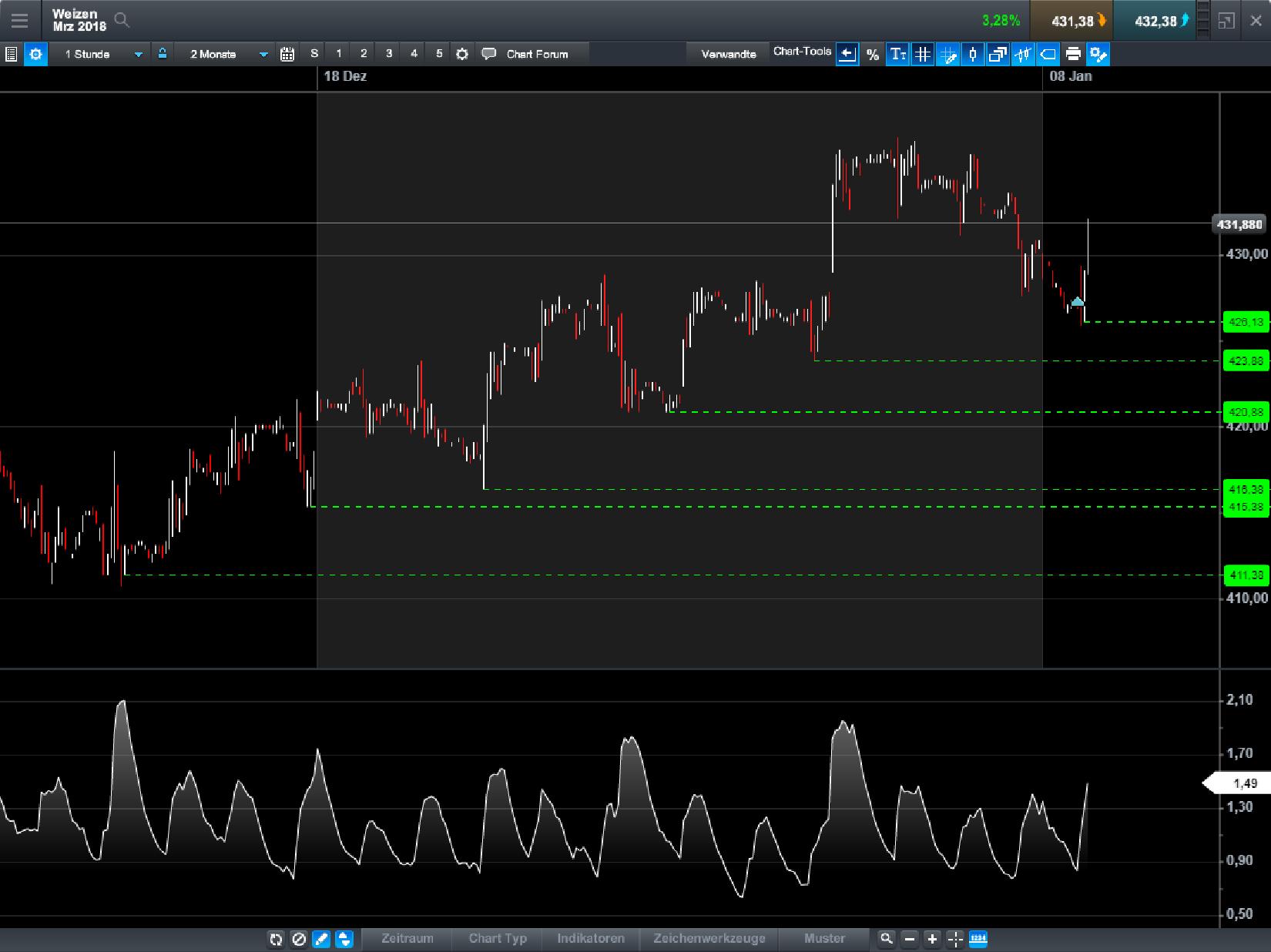Screen dimensions: 1271x952
Task: Open the Chart Typ menu
Action: point(498,939)
